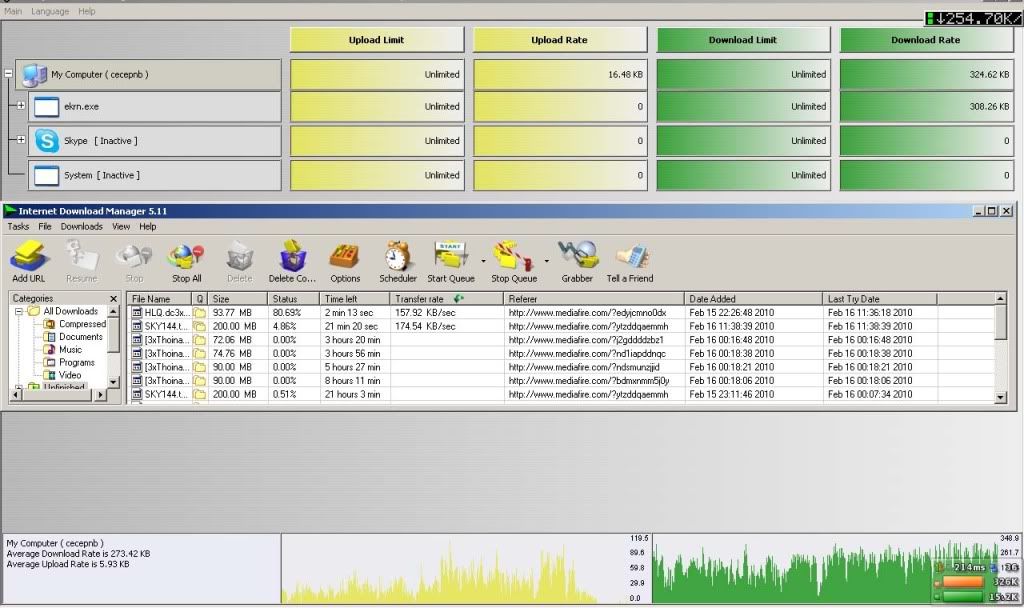The height and width of the screenshot is (608, 1024).
Task: Click the 8 hours 11 min time cell
Action: tap(353, 381)
